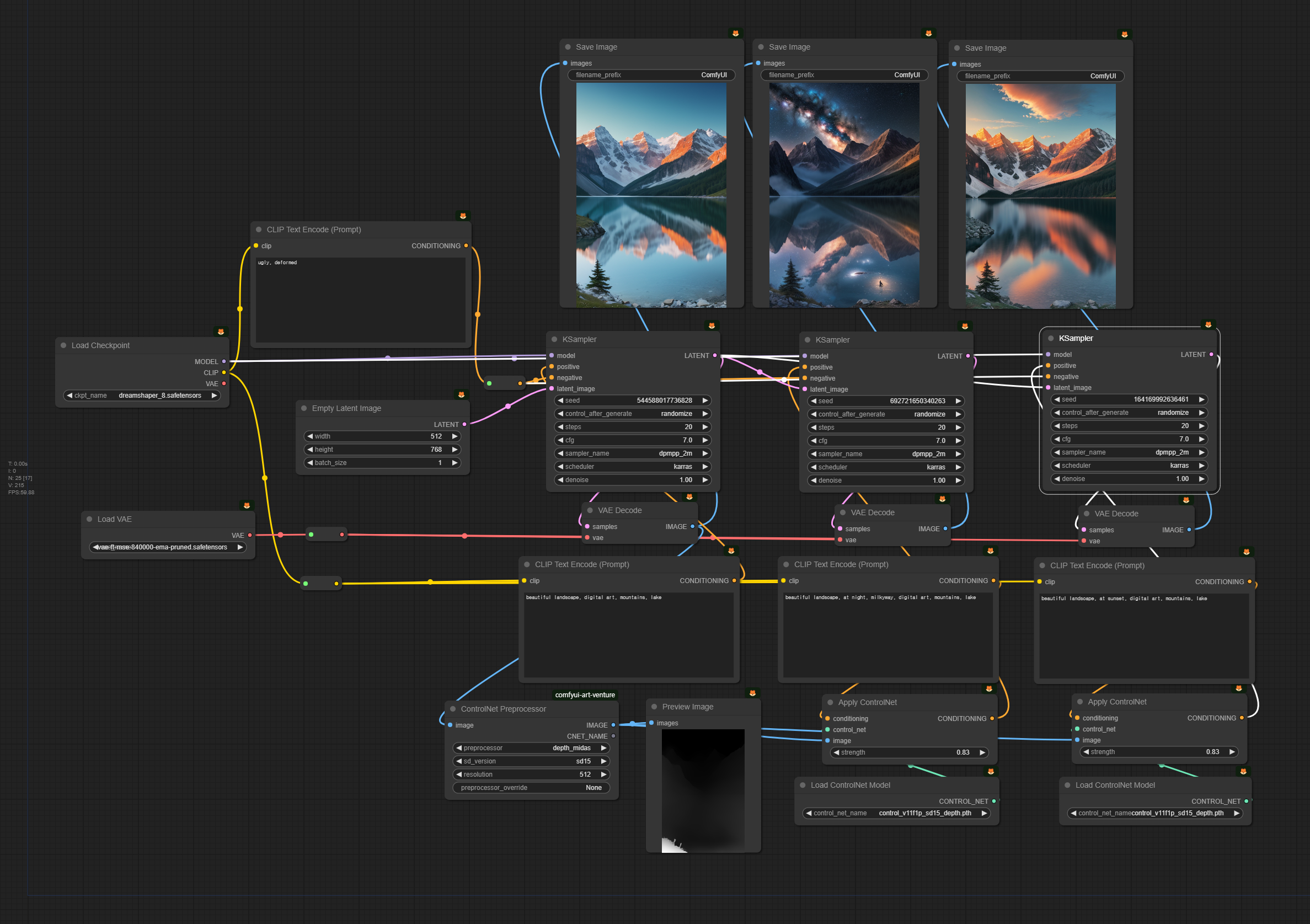The image size is (1310, 924).
Task: Click the CNET_NAME output socket on ControlNet Preprocessor
Action: point(613,736)
